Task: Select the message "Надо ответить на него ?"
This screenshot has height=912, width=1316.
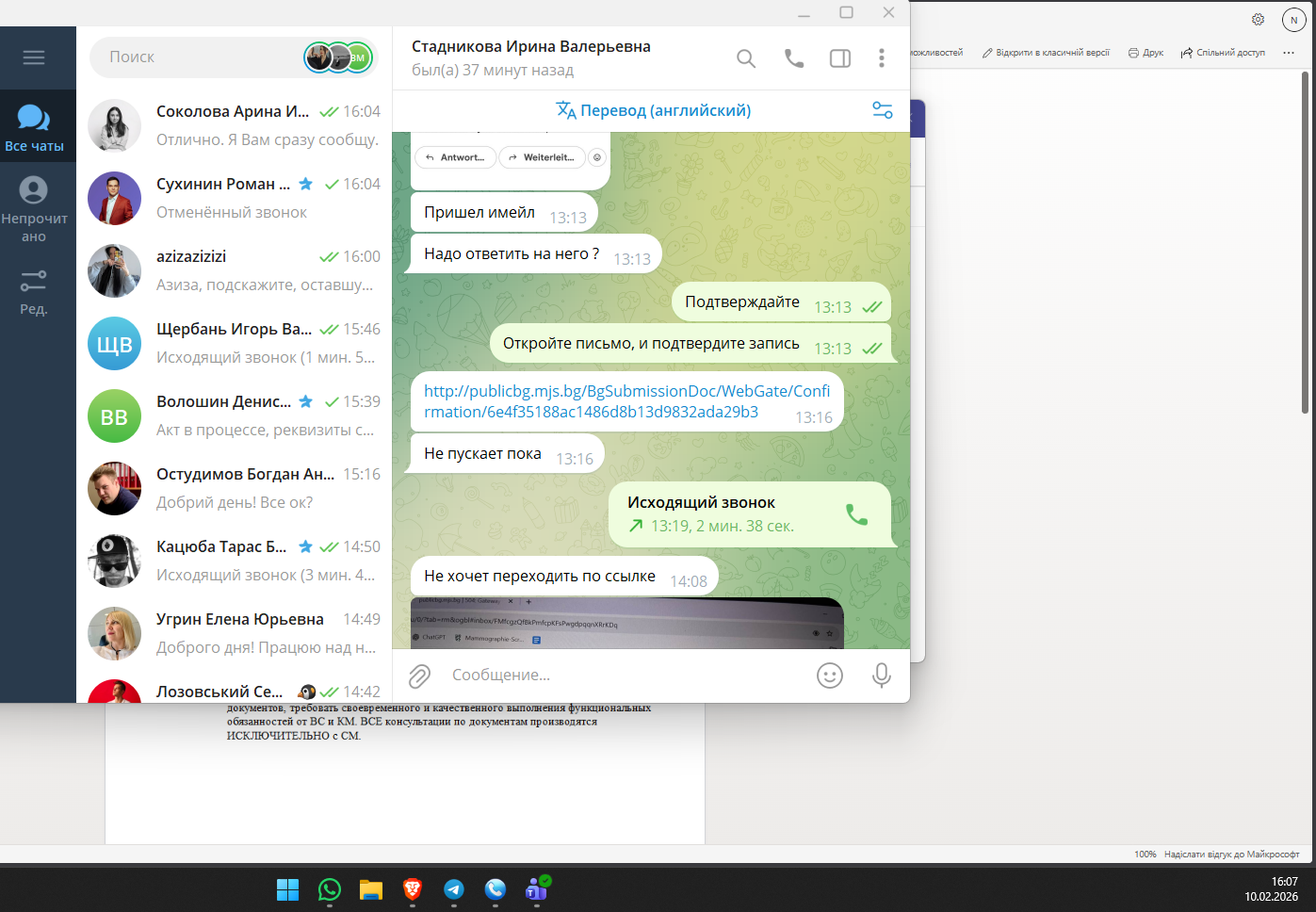Action: pyautogui.click(x=537, y=254)
